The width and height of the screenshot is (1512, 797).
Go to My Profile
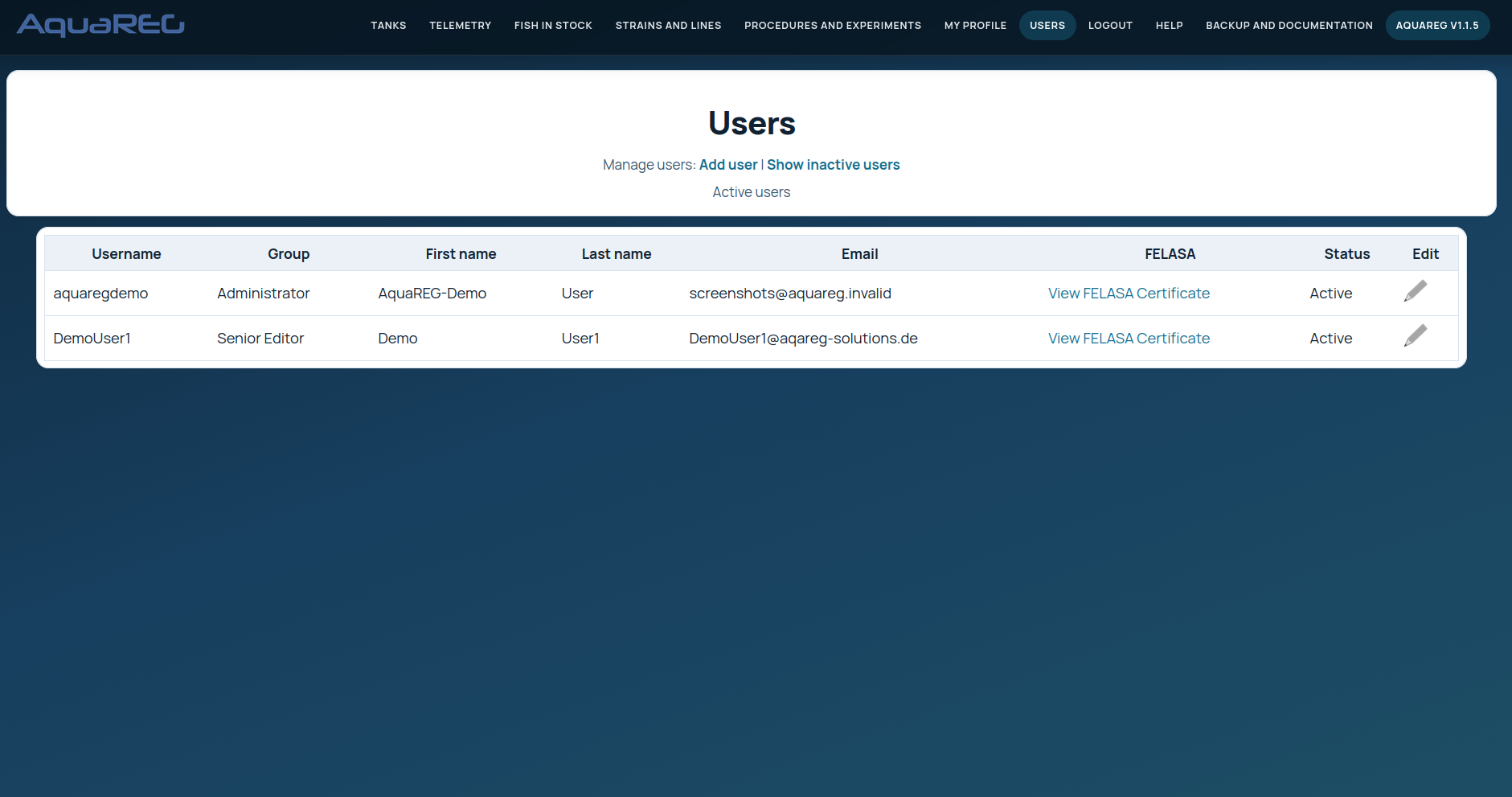(x=975, y=26)
